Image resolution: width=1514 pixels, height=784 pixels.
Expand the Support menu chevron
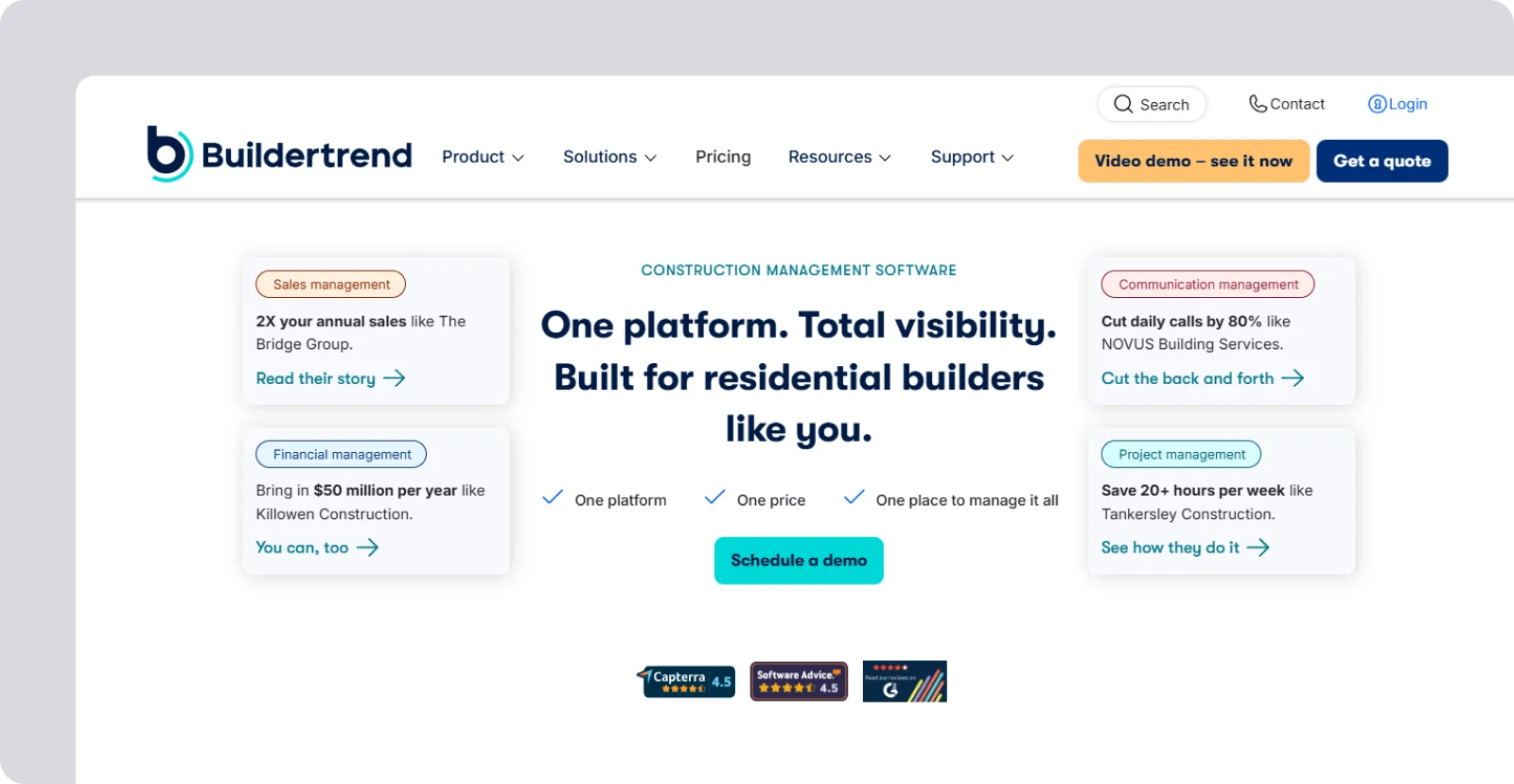(x=1008, y=158)
